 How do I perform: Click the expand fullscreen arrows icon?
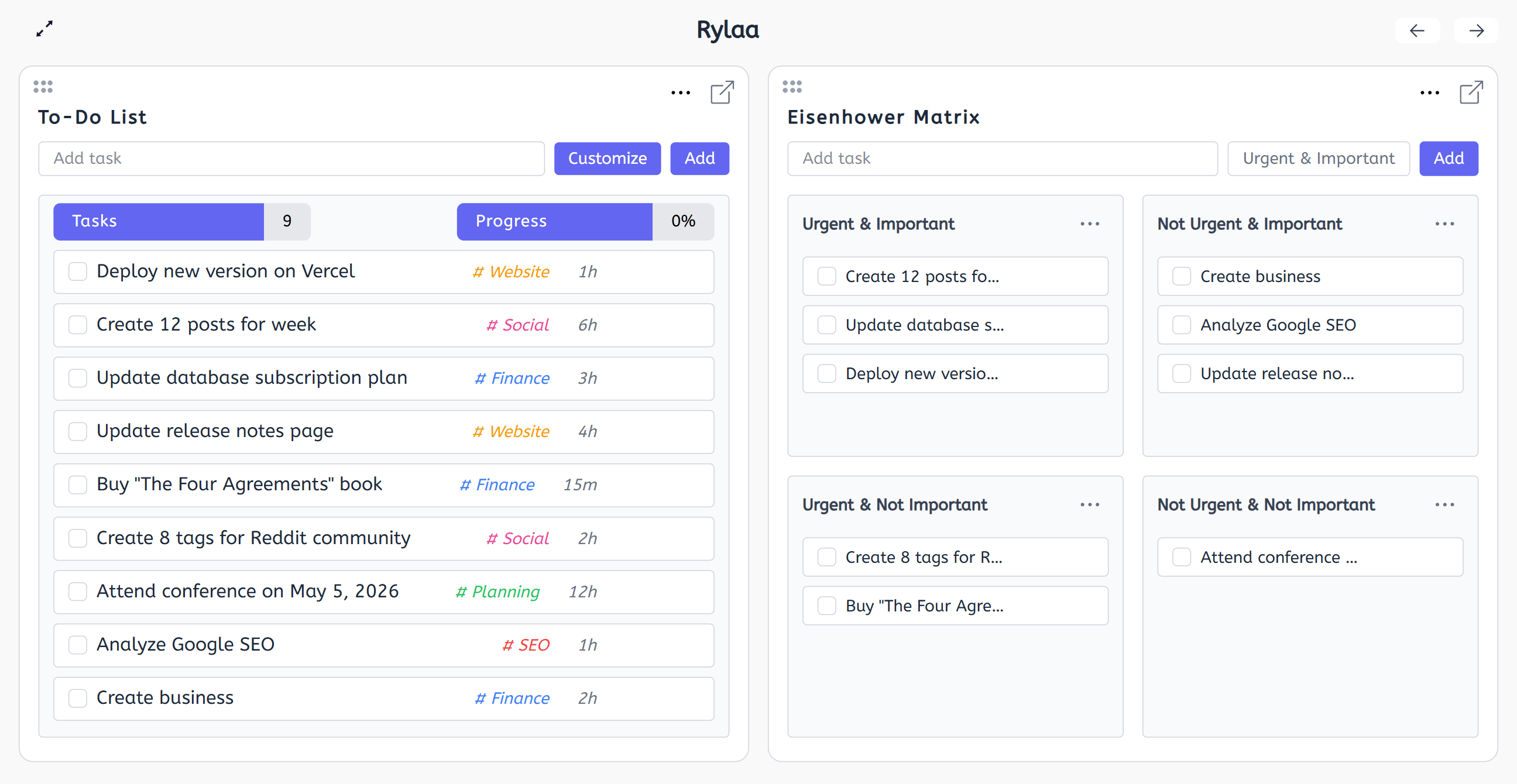click(x=44, y=29)
